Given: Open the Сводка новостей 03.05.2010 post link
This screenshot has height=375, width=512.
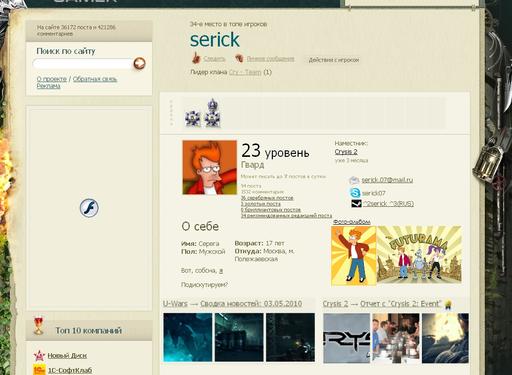Looking at the screenshot, I should pyautogui.click(x=251, y=304).
